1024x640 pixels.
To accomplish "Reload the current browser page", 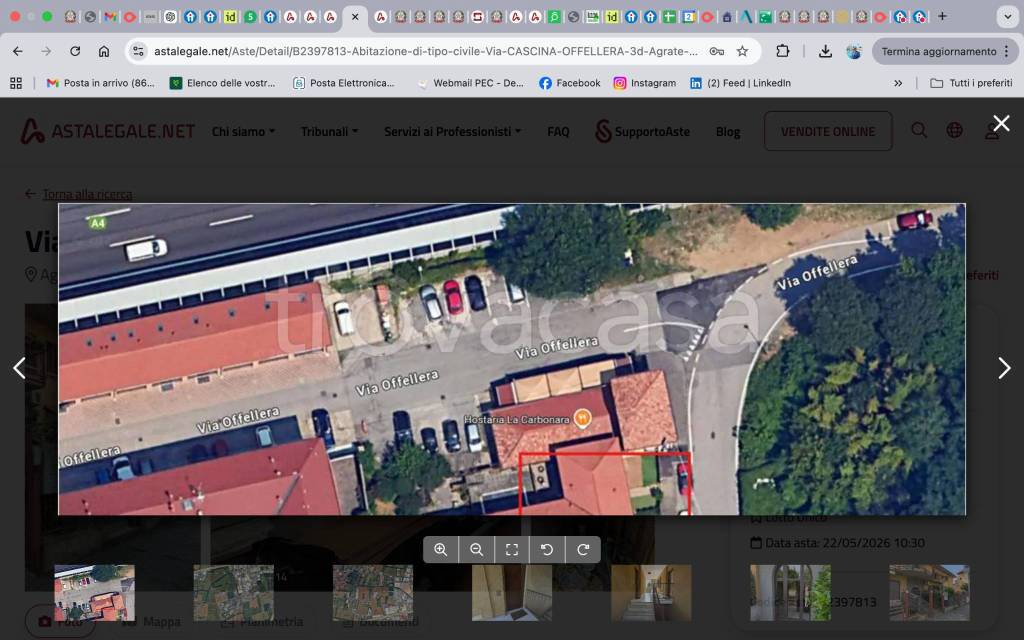I will [x=75, y=51].
